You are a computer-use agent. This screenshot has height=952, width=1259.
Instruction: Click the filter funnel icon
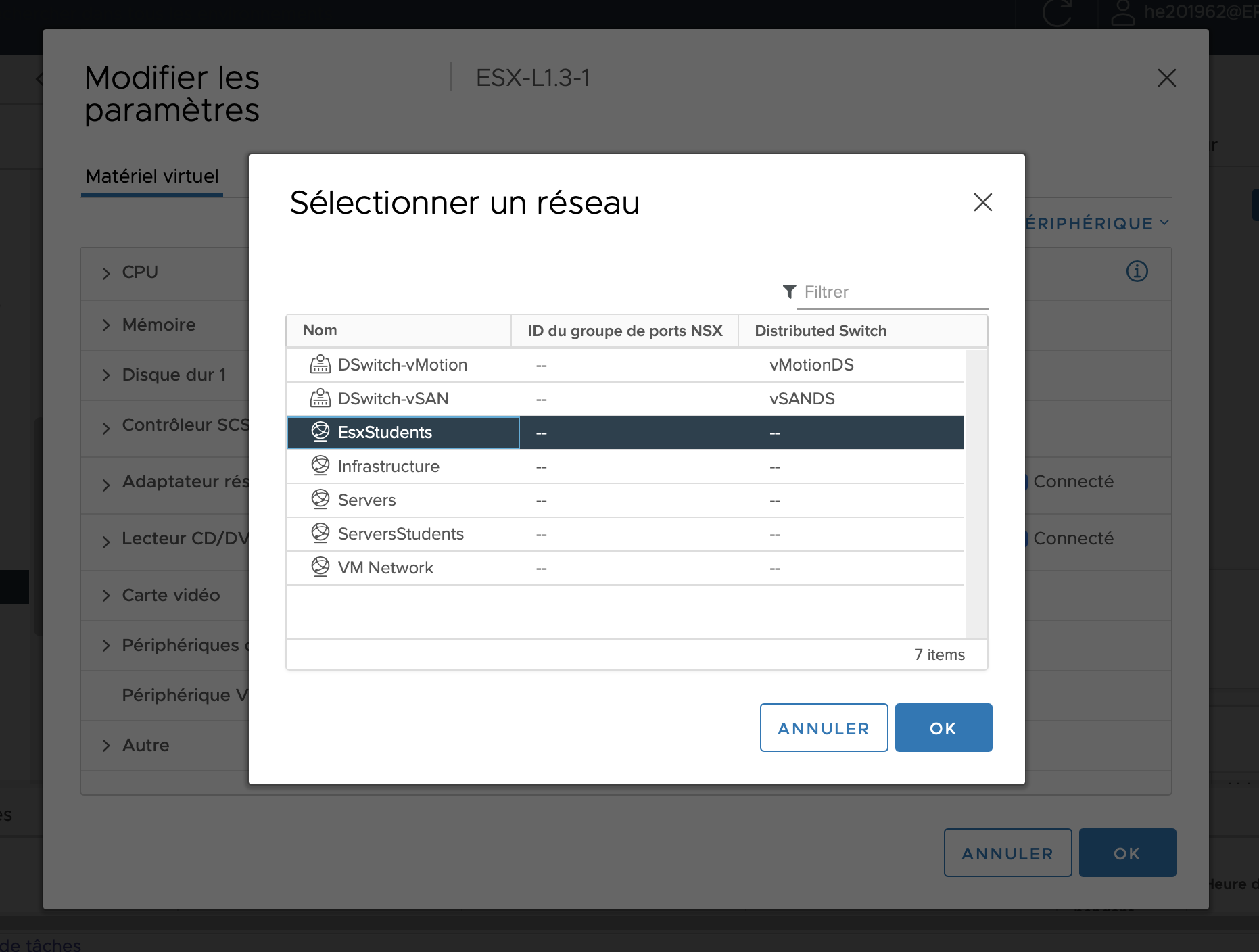click(x=789, y=291)
